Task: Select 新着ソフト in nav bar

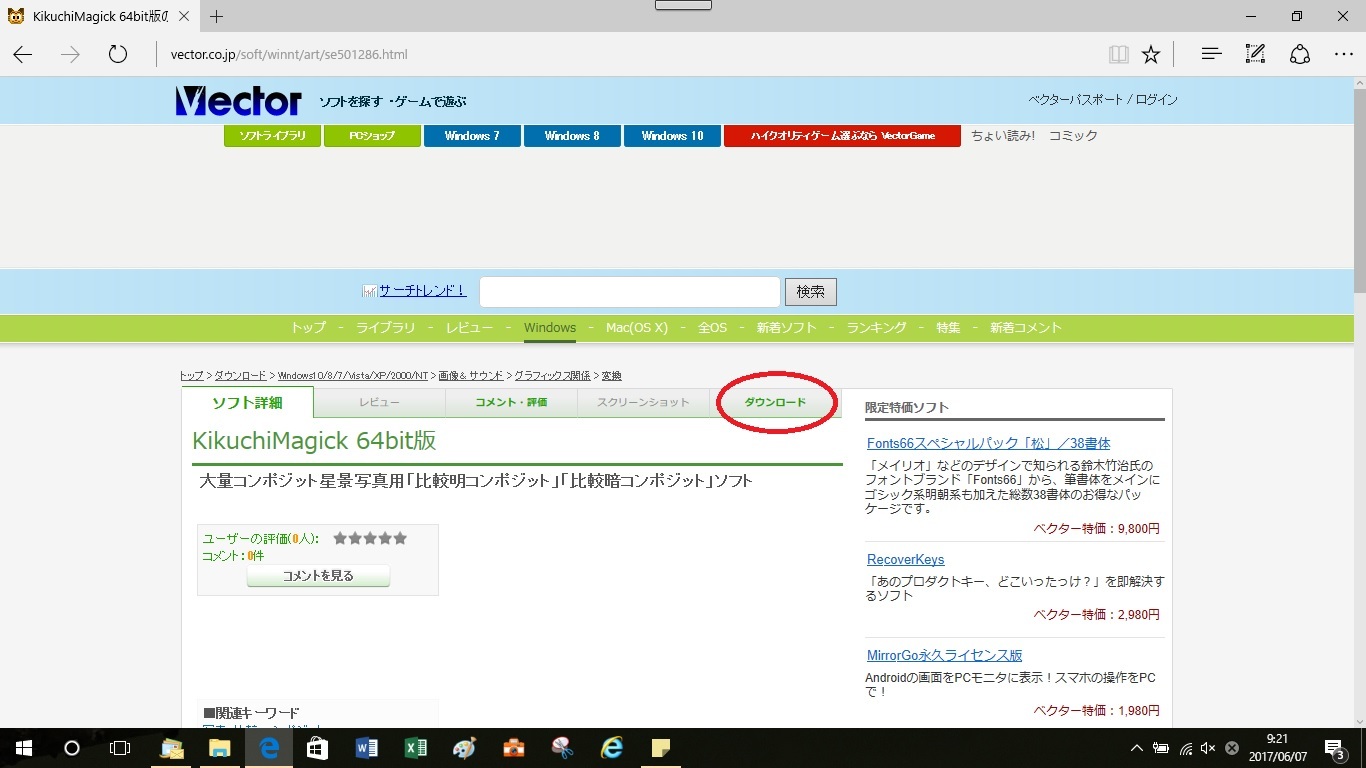Action: point(787,328)
